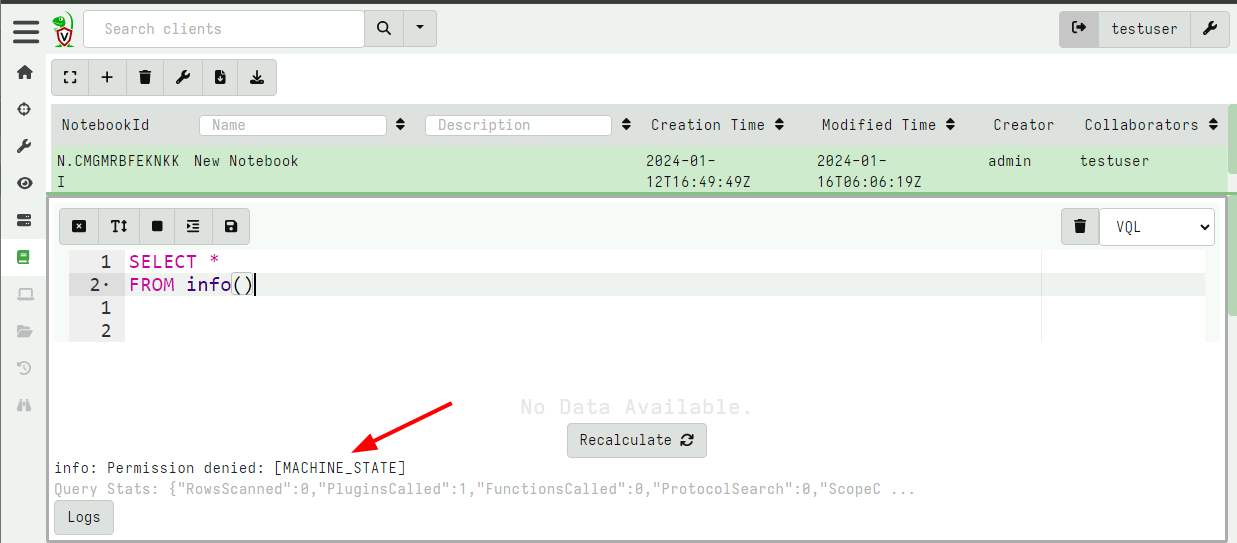Screen dimensions: 1237x543
Task: Sort by Description column arrows
Action: pos(626,125)
